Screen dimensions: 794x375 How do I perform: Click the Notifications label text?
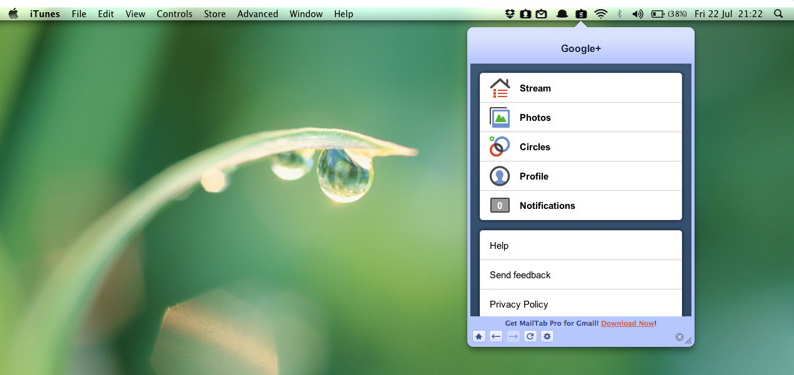tap(547, 205)
